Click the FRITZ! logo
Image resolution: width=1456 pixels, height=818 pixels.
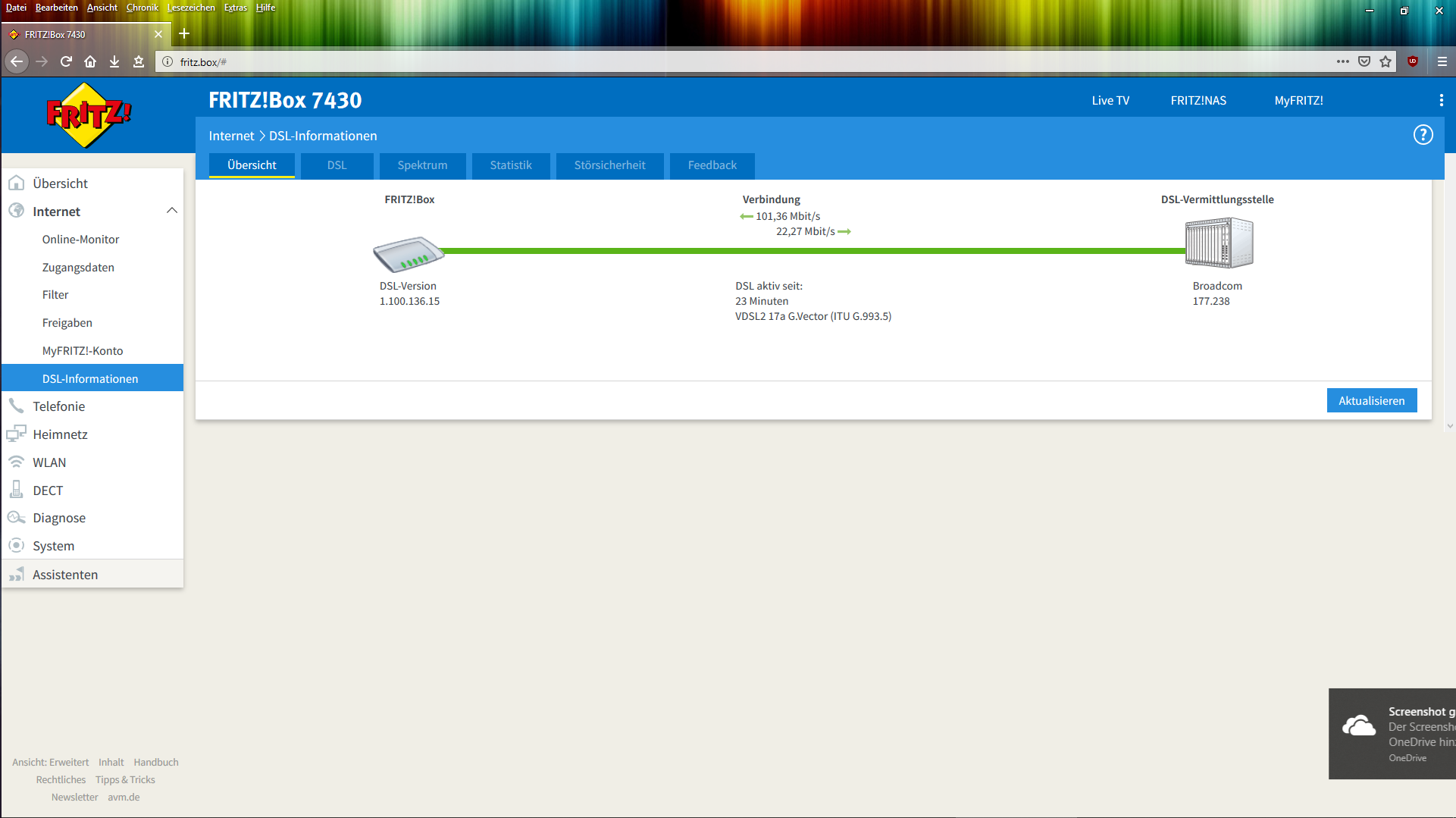[89, 115]
